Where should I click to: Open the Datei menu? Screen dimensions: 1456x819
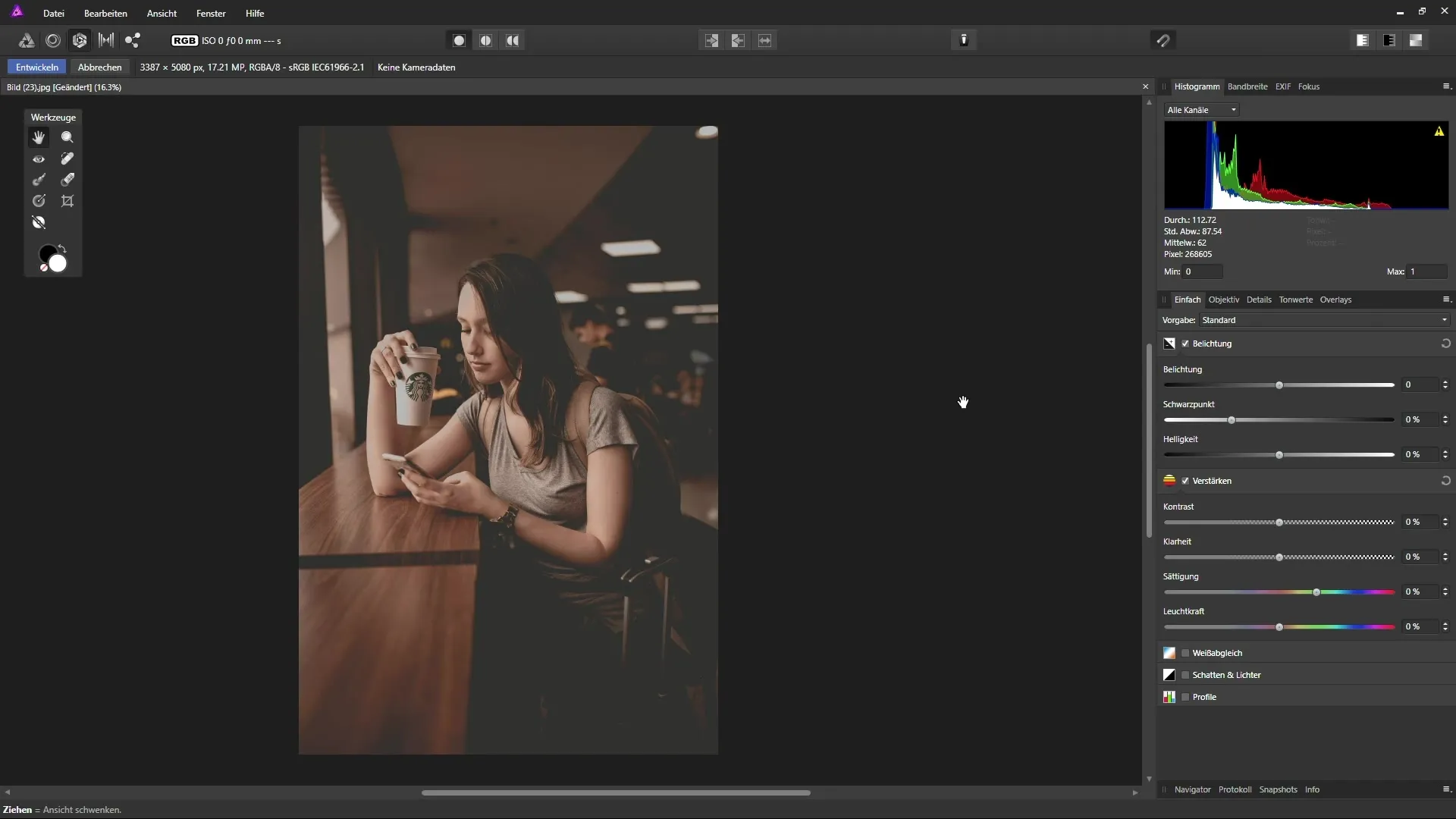54,14
